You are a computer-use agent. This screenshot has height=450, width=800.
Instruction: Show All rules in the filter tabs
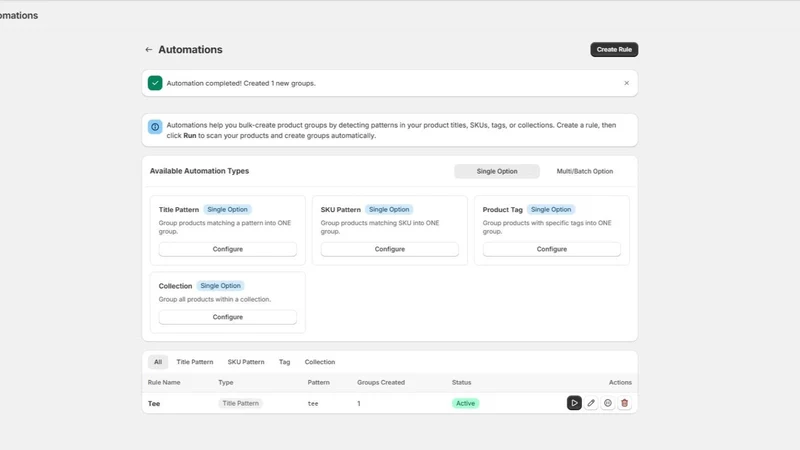tap(158, 362)
